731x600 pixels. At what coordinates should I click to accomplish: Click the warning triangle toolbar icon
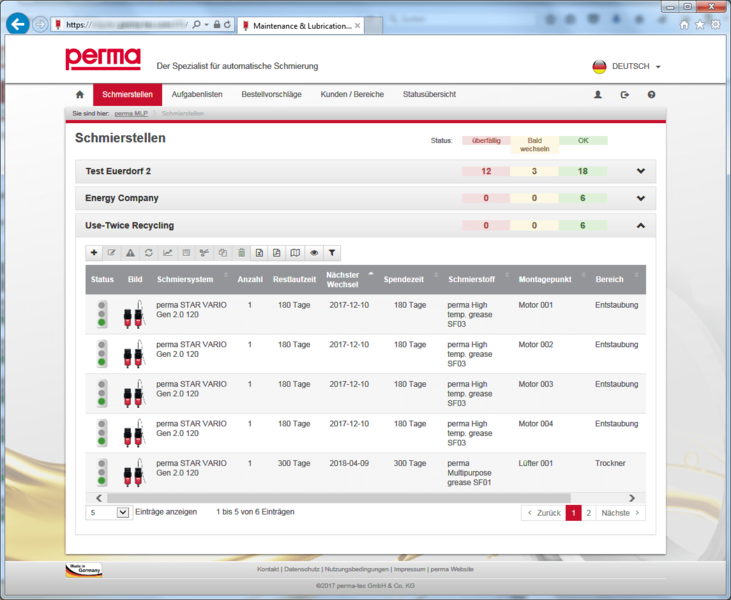130,253
